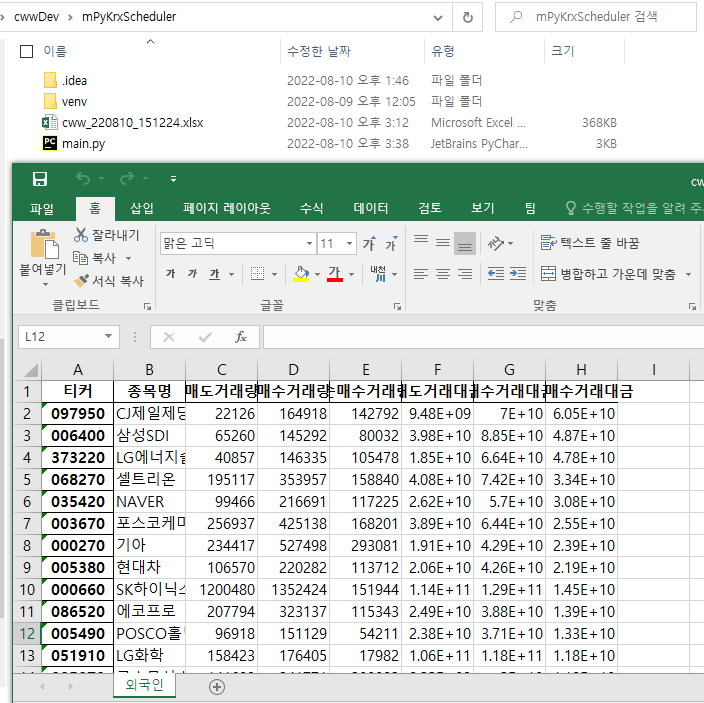Image resolution: width=704 pixels, height=703 pixels.
Task: Open the alignment (맞춤) dialog launcher
Action: pos(692,306)
